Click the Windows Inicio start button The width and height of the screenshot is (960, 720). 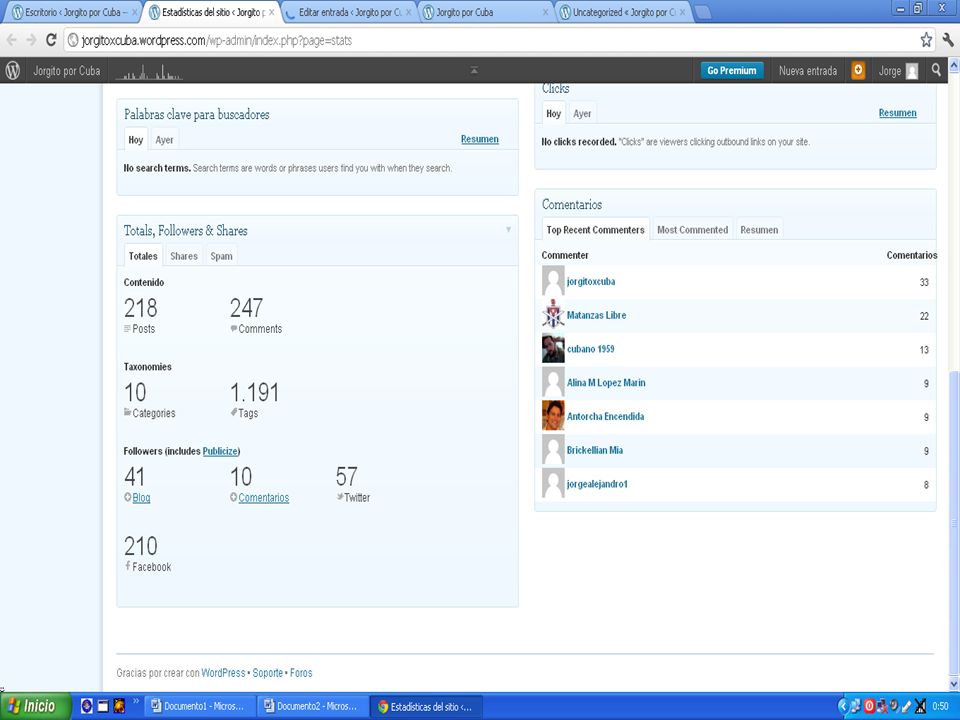pos(35,707)
